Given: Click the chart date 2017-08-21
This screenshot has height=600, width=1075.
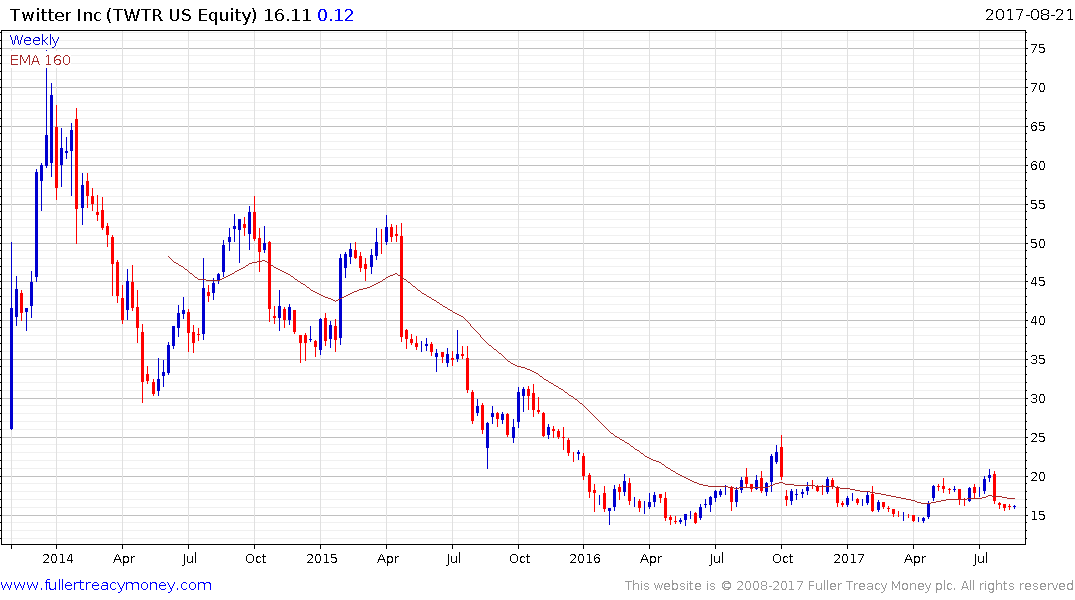Looking at the screenshot, I should [x=1028, y=14].
